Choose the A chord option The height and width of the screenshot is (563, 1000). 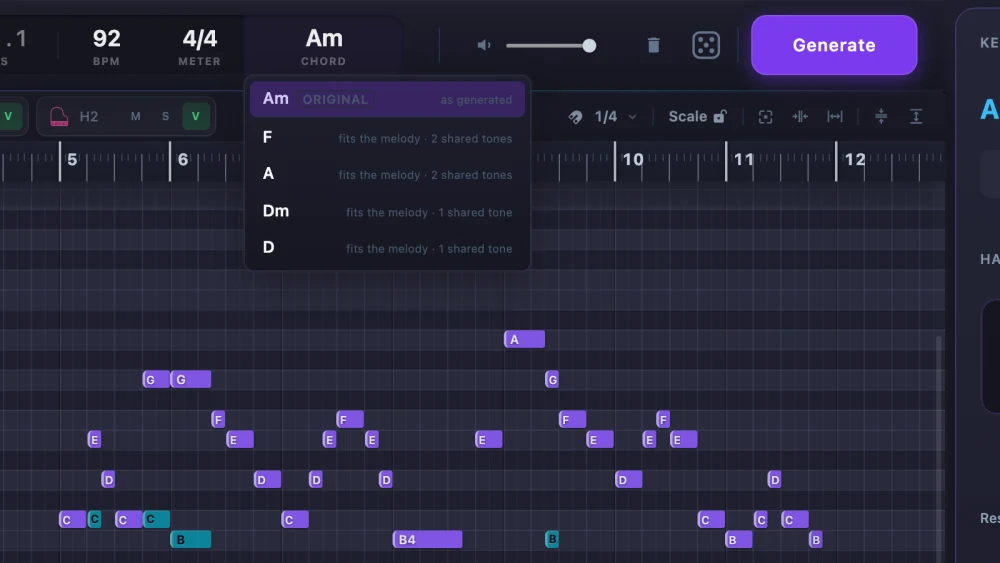click(x=387, y=174)
